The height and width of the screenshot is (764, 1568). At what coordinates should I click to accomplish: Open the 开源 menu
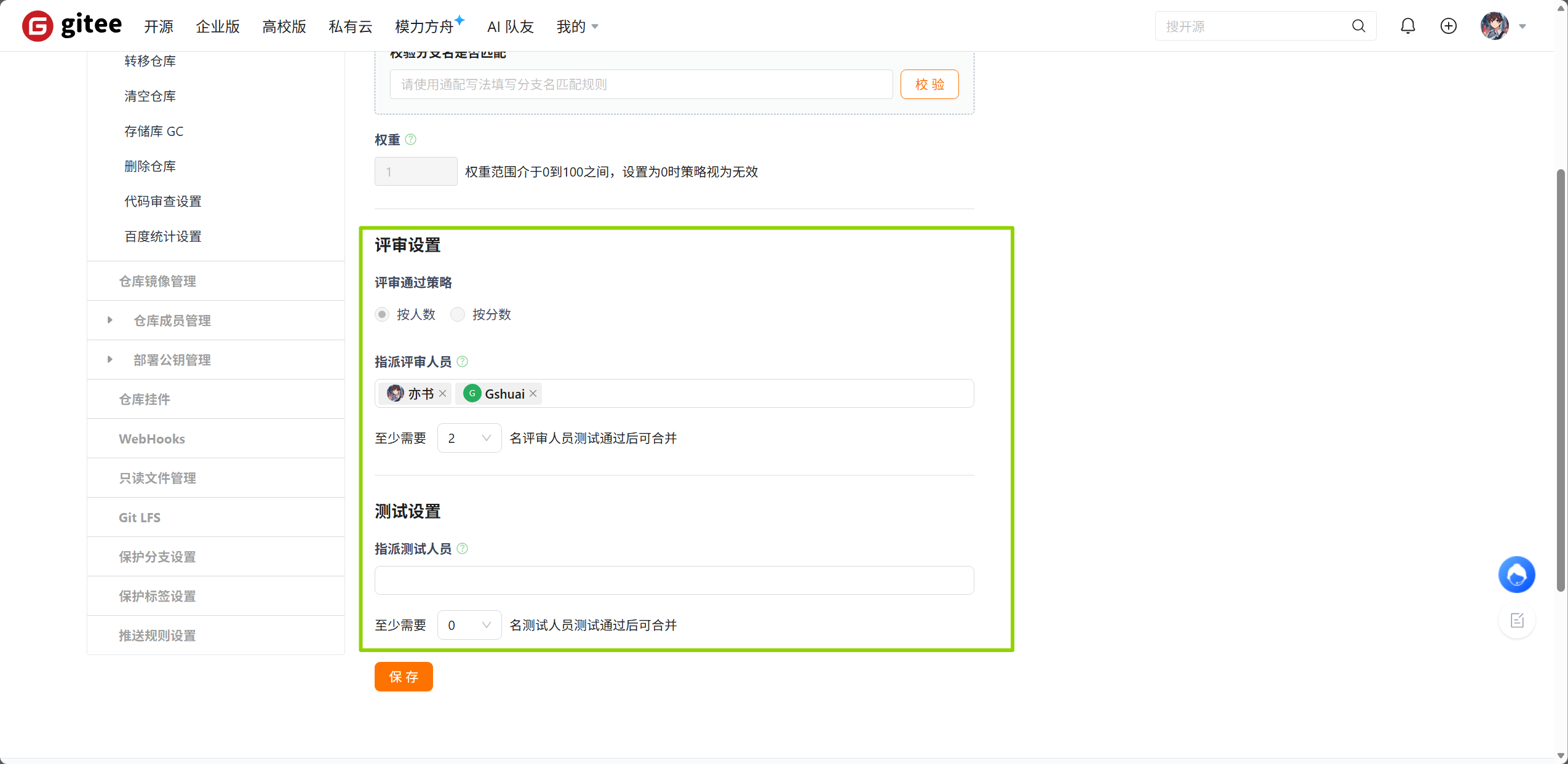pos(158,26)
